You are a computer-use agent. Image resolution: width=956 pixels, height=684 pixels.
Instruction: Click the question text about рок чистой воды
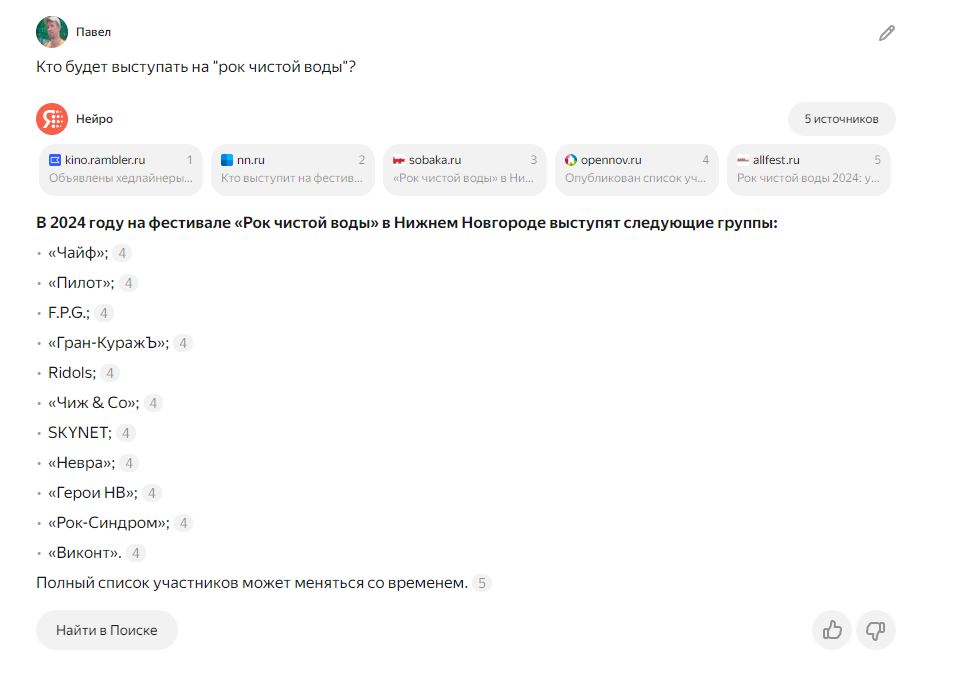pos(196,66)
